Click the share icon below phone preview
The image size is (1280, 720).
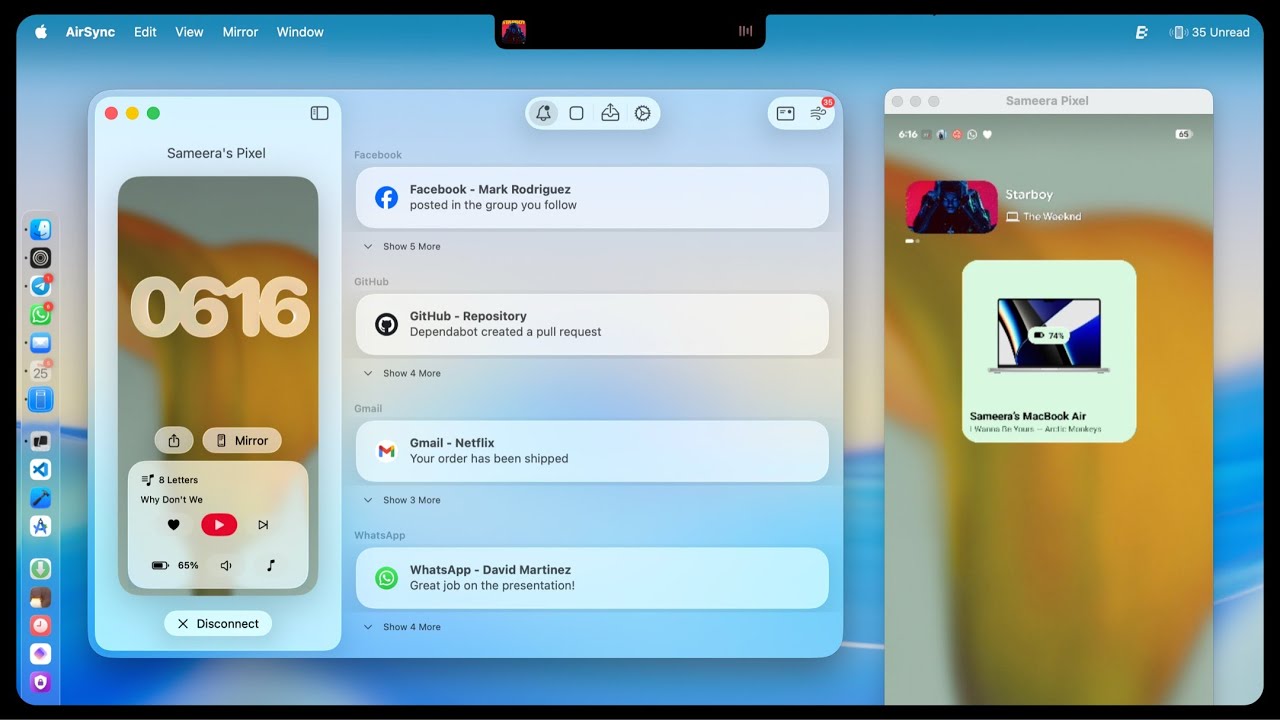click(x=174, y=440)
